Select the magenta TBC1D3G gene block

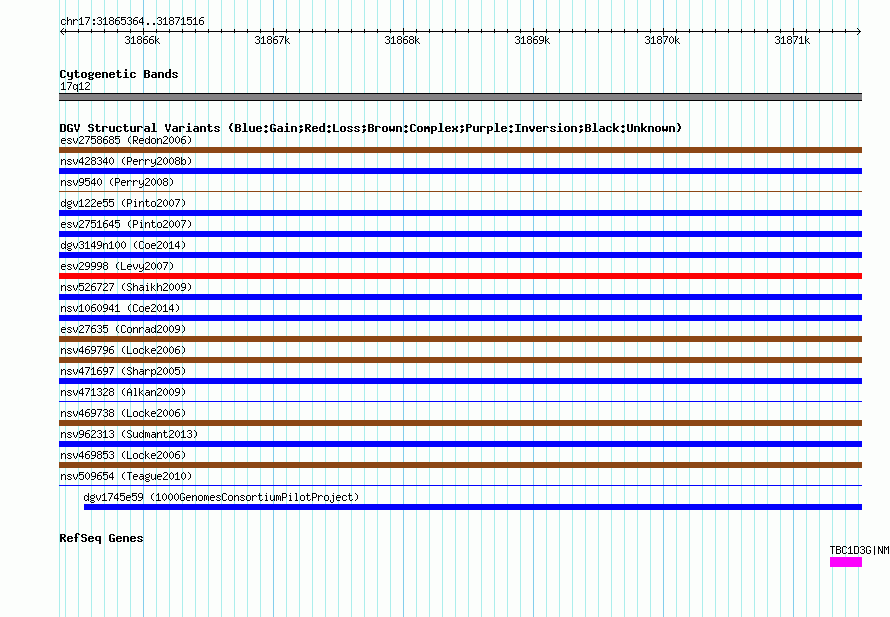(846, 562)
